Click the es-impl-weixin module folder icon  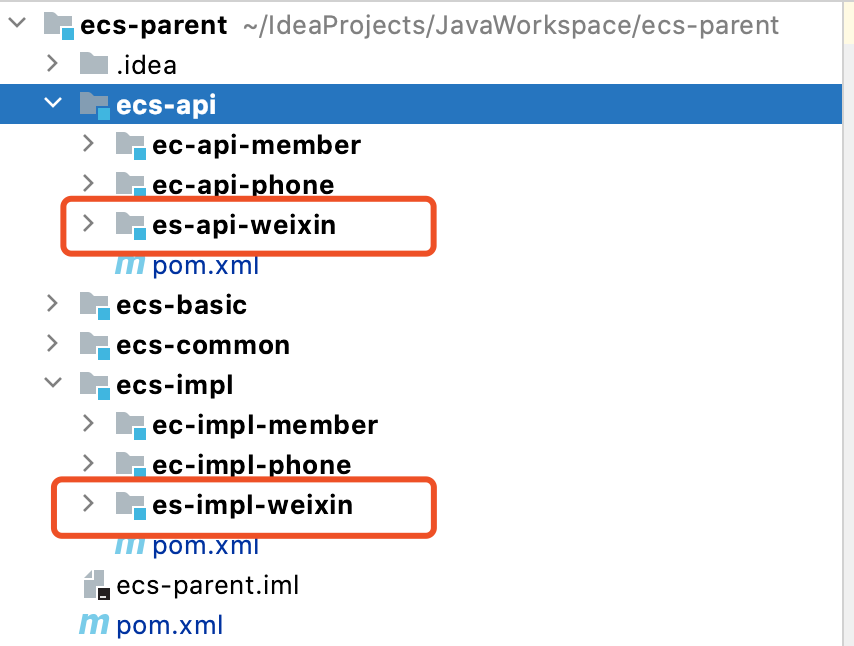click(130, 505)
